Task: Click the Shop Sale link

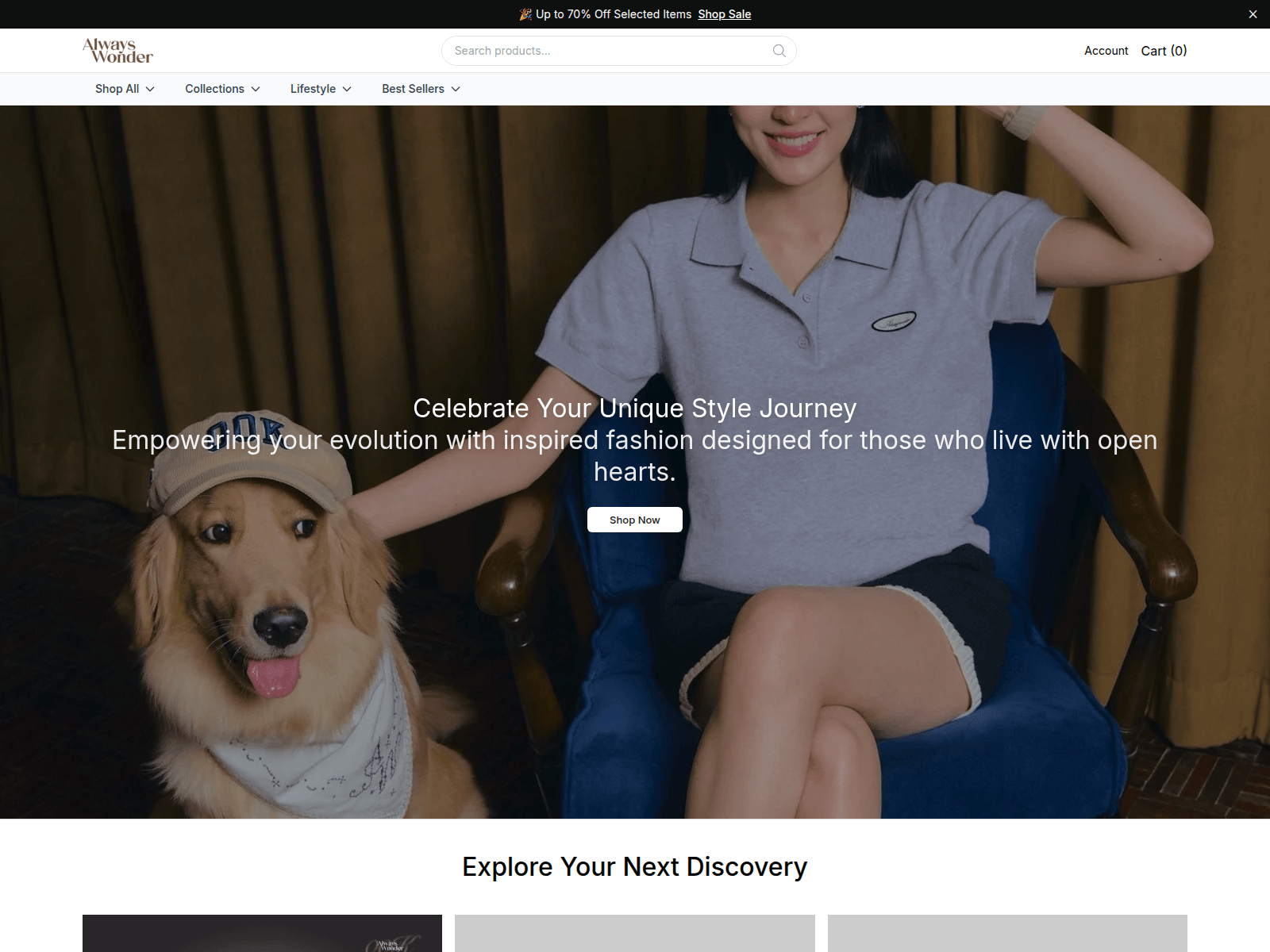Action: [x=724, y=14]
